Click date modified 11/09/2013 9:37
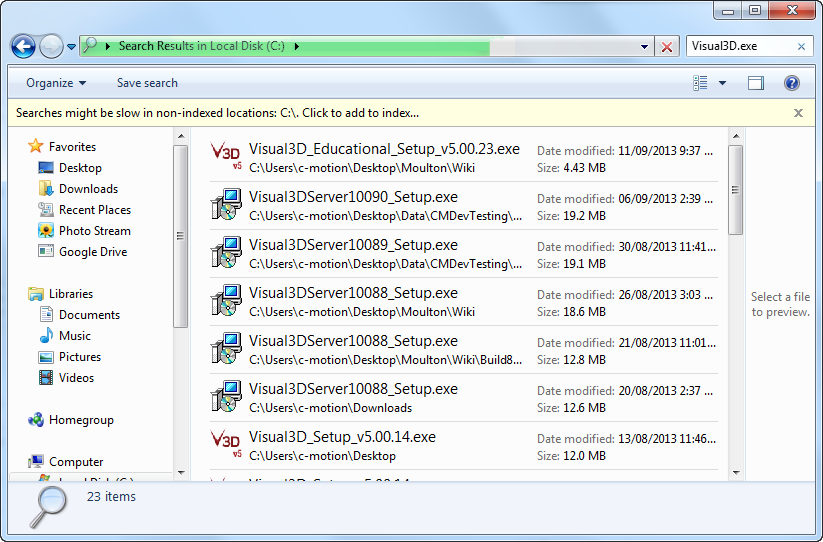 pos(666,151)
